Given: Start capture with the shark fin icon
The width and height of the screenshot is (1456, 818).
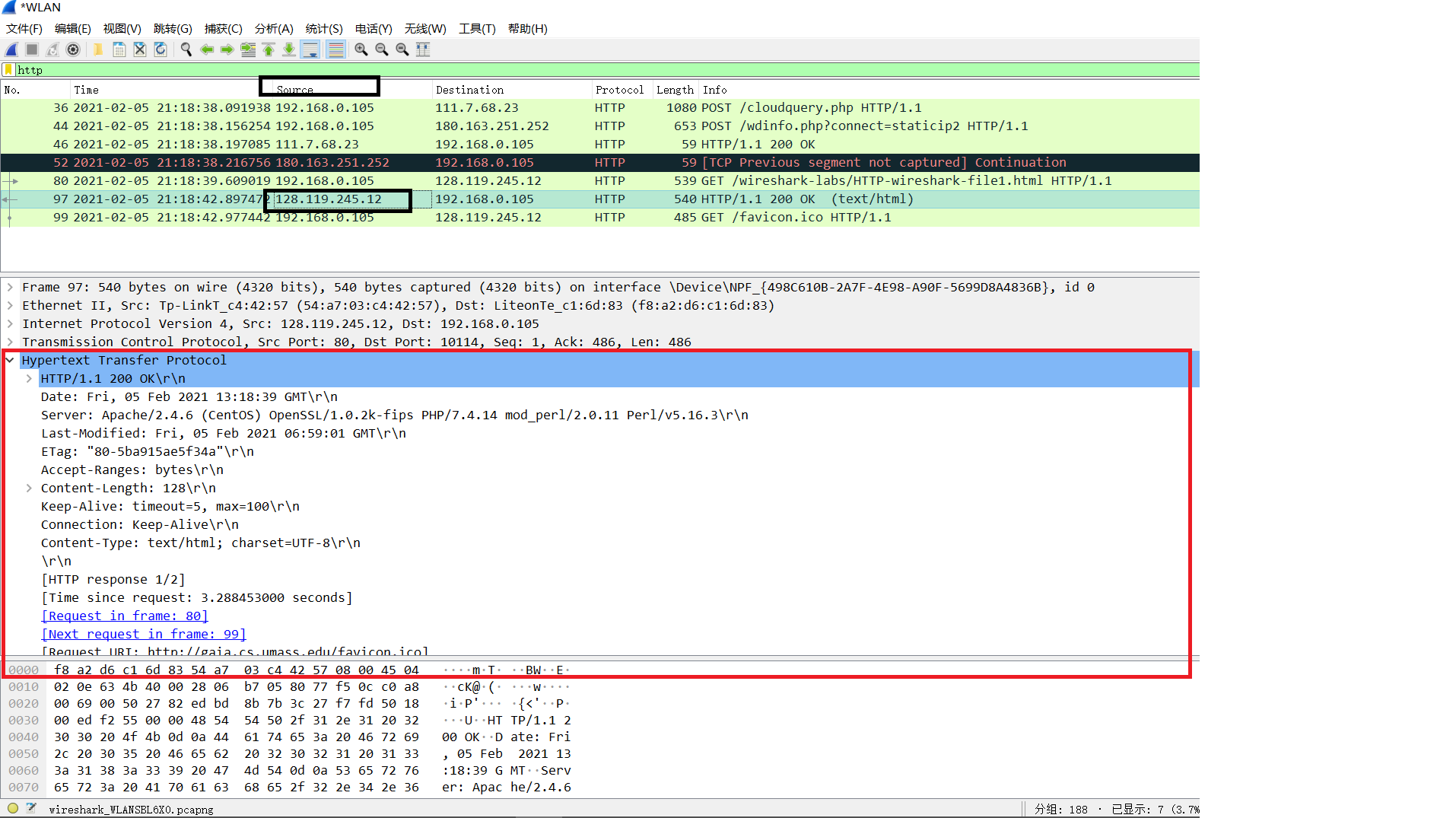Looking at the screenshot, I should (11, 49).
